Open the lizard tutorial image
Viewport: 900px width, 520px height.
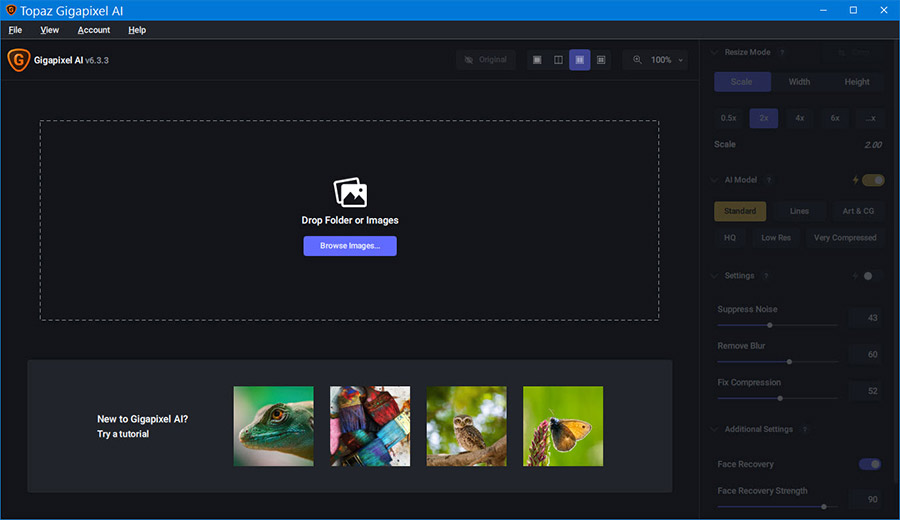point(274,426)
